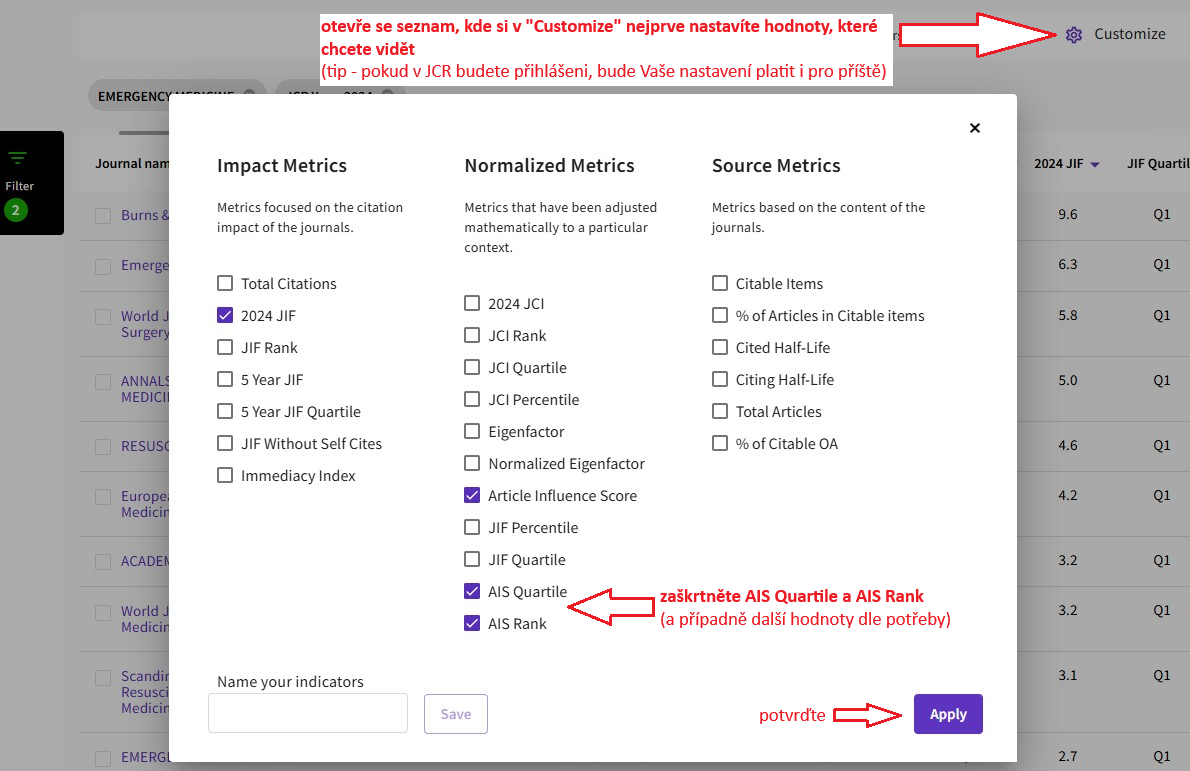Uncheck the 2024 JIF checkbox
1190x771 pixels.
pyautogui.click(x=225, y=316)
